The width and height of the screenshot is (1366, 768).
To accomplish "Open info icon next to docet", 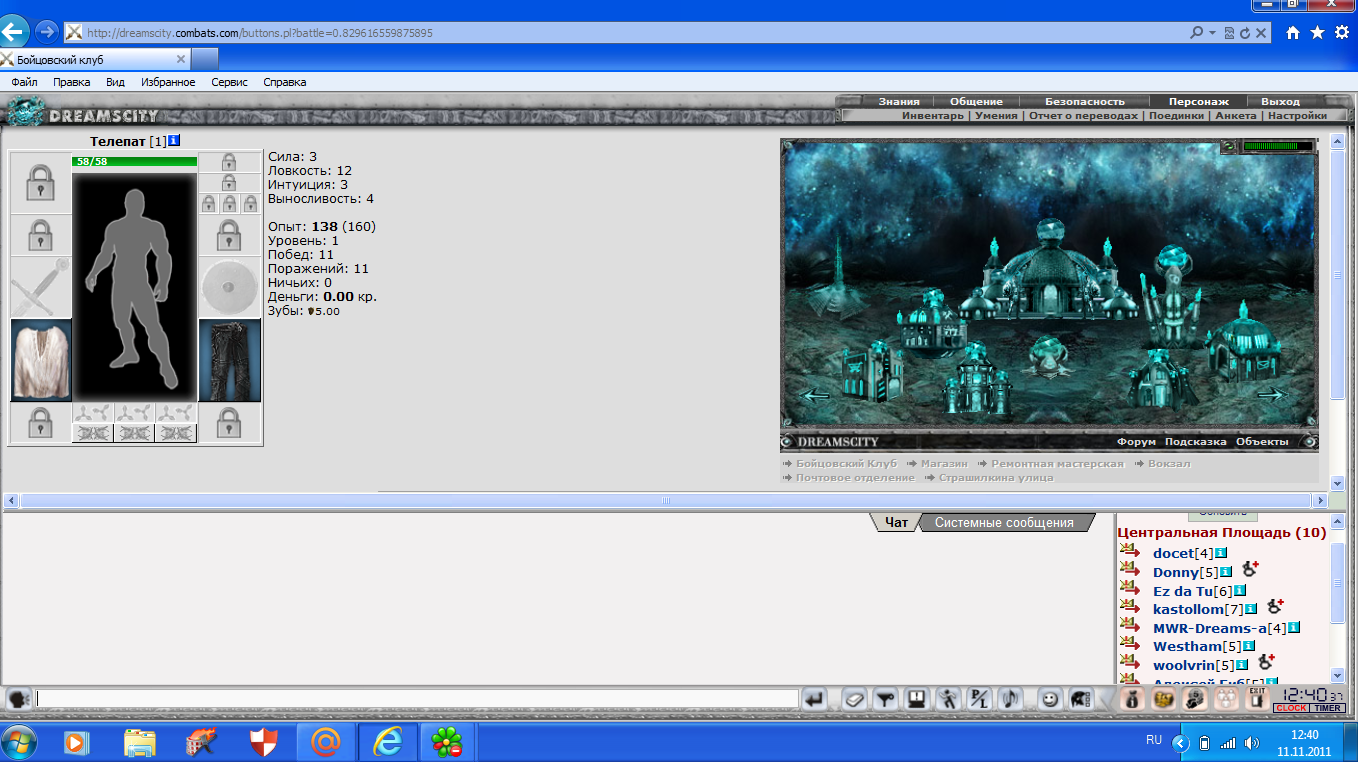I will click(x=1221, y=553).
